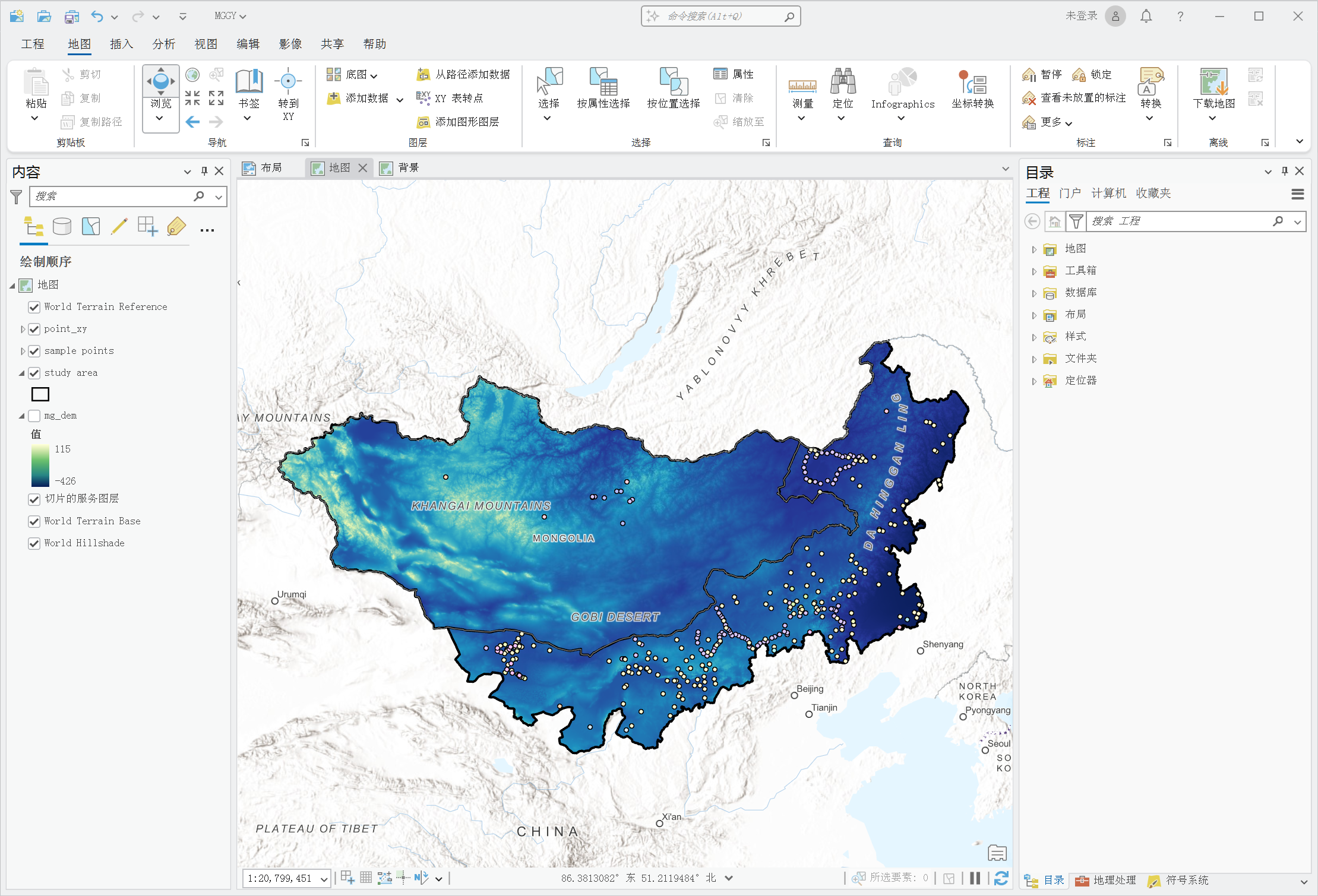Image resolution: width=1318 pixels, height=896 pixels.
Task: Uncheck World Hillshade layer visibility
Action: [34, 543]
